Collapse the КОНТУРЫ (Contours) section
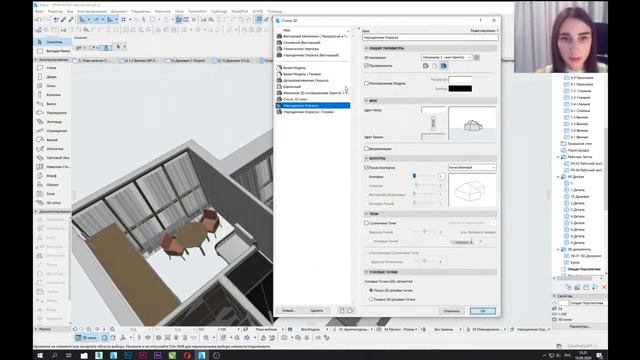 click(x=366, y=158)
